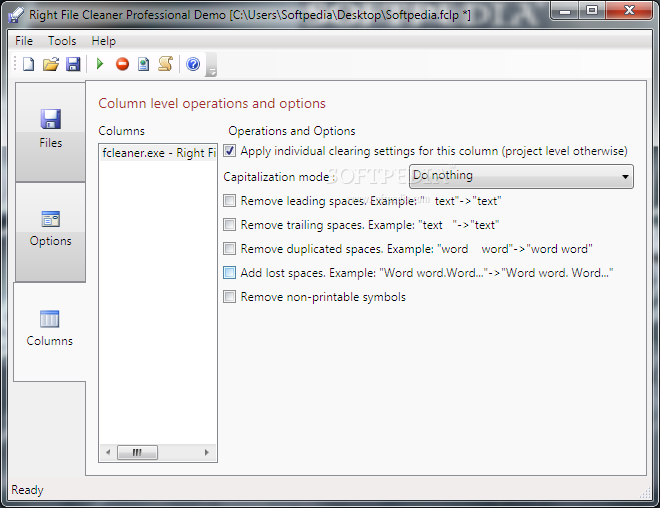The image size is (660, 508).
Task: Switch to the Files side tab
Action: pos(51,132)
